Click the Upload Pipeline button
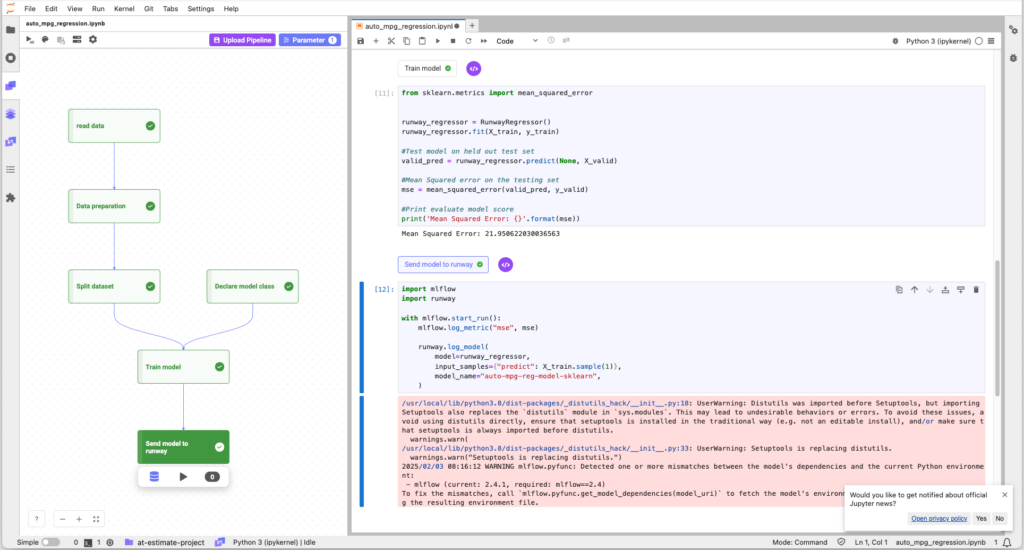Image resolution: width=1024 pixels, height=550 pixels. 242,40
